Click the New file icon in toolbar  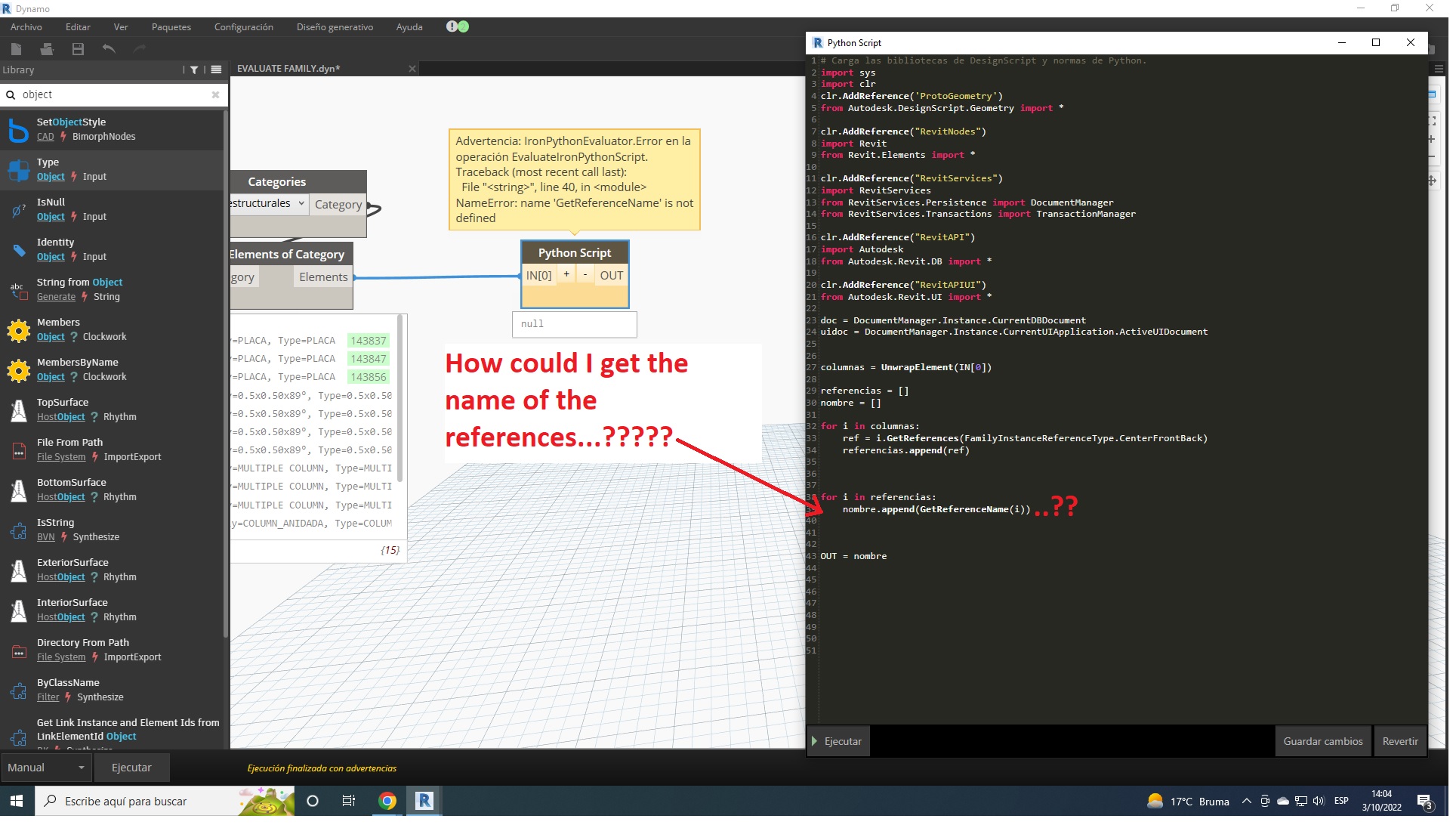click(x=17, y=49)
